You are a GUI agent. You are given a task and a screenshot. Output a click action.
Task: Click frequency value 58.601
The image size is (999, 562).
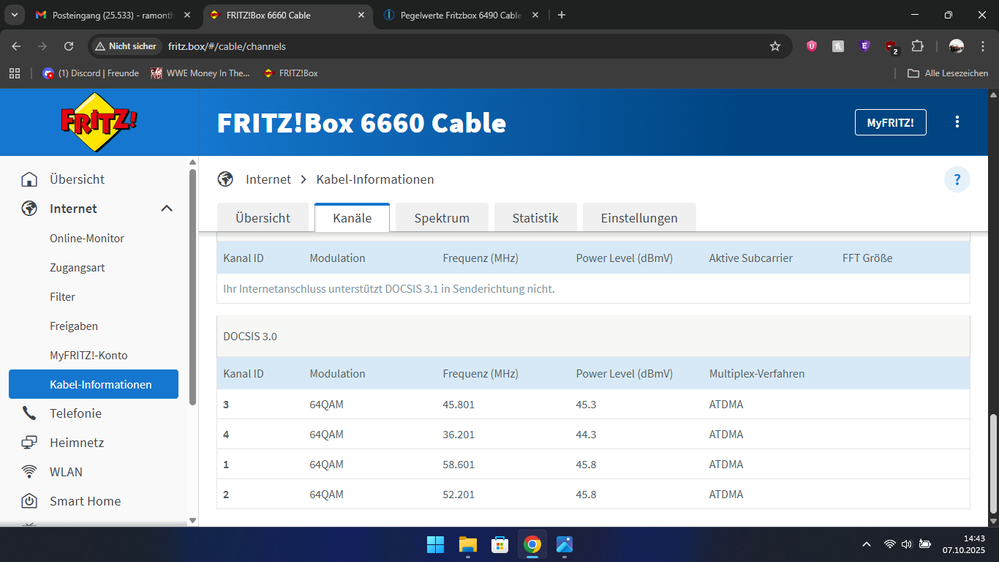(x=459, y=465)
